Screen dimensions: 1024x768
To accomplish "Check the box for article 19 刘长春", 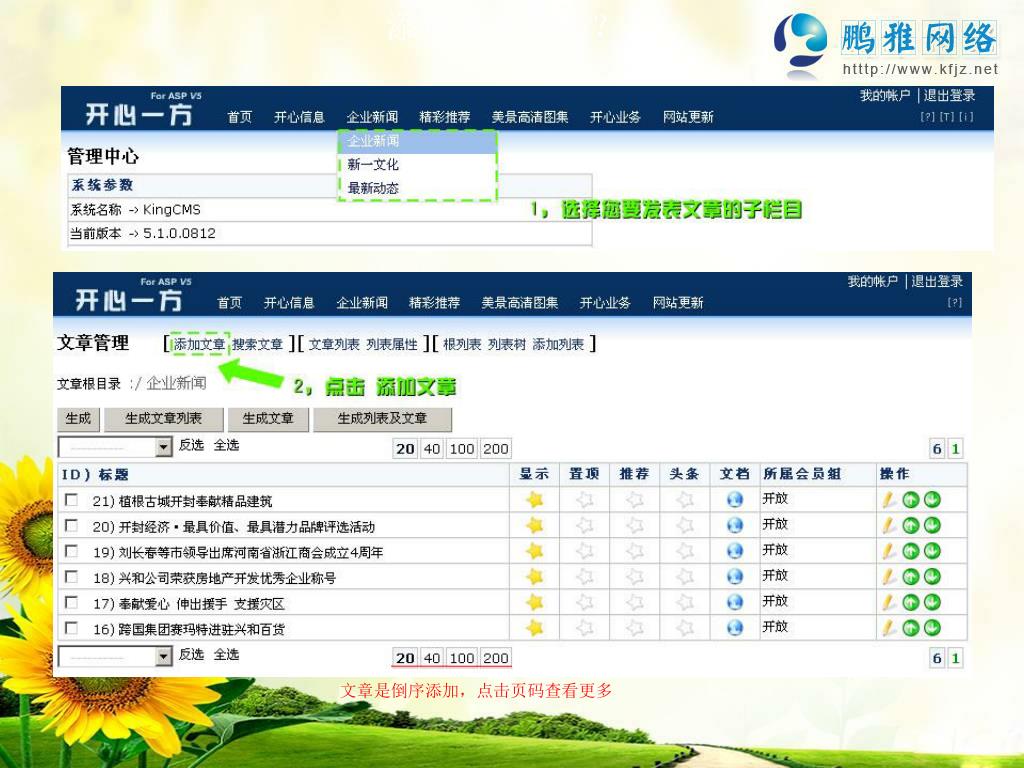I will (71, 551).
